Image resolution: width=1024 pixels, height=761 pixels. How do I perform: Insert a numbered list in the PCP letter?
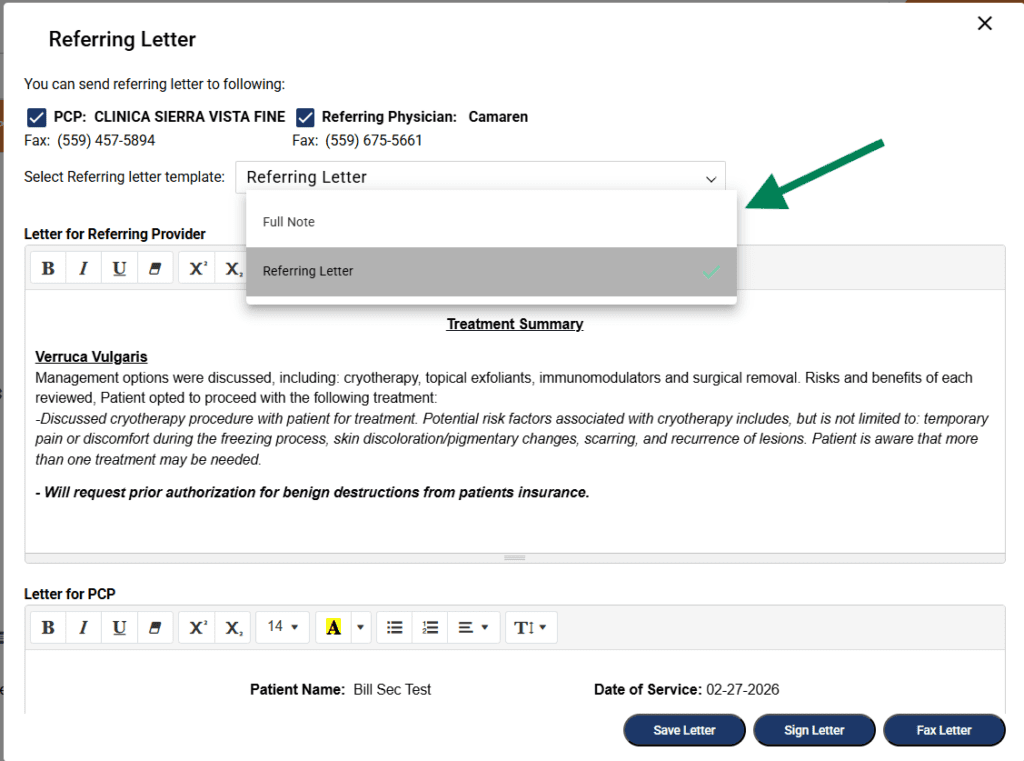[430, 627]
